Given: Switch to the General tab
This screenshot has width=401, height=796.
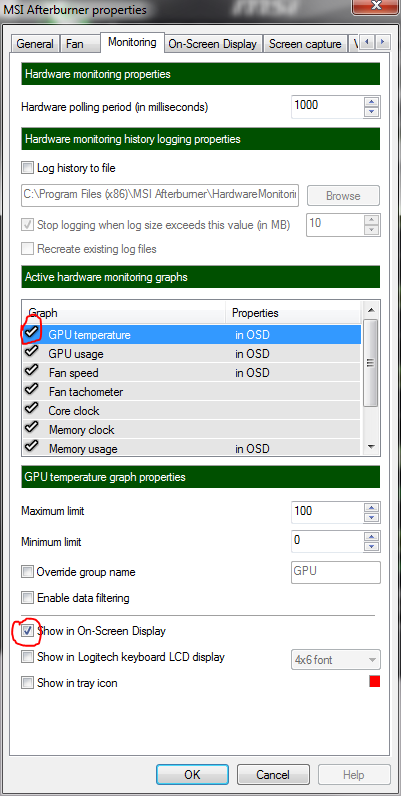Looking at the screenshot, I should tap(35, 44).
